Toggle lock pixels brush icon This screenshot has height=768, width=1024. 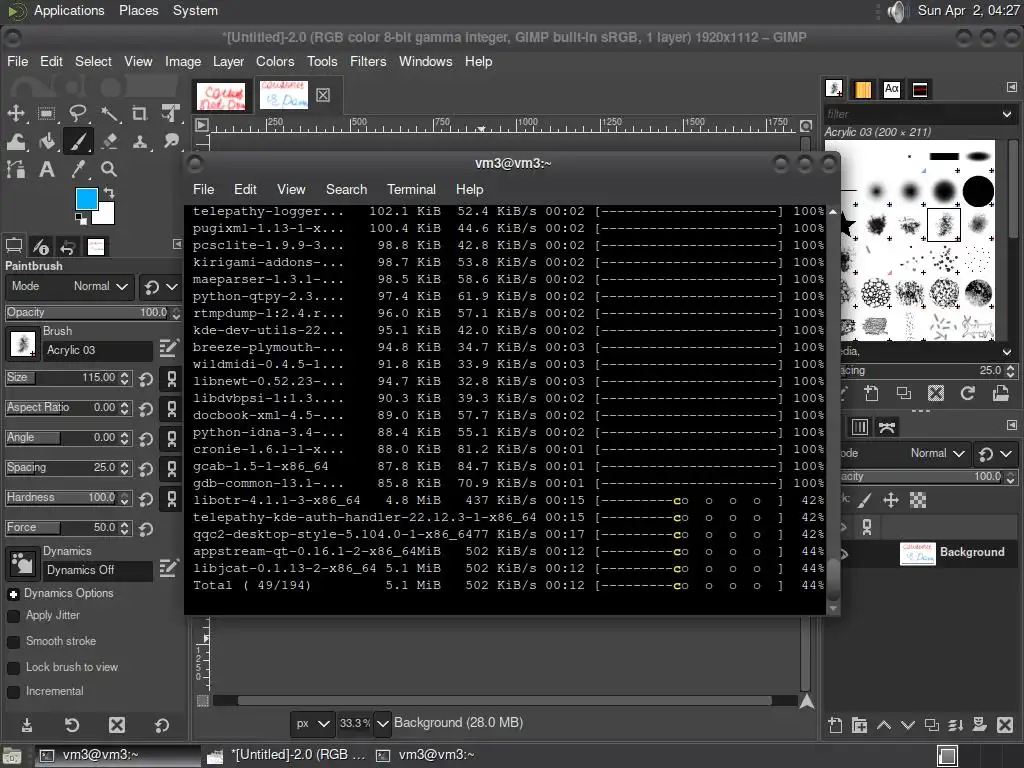tap(865, 501)
